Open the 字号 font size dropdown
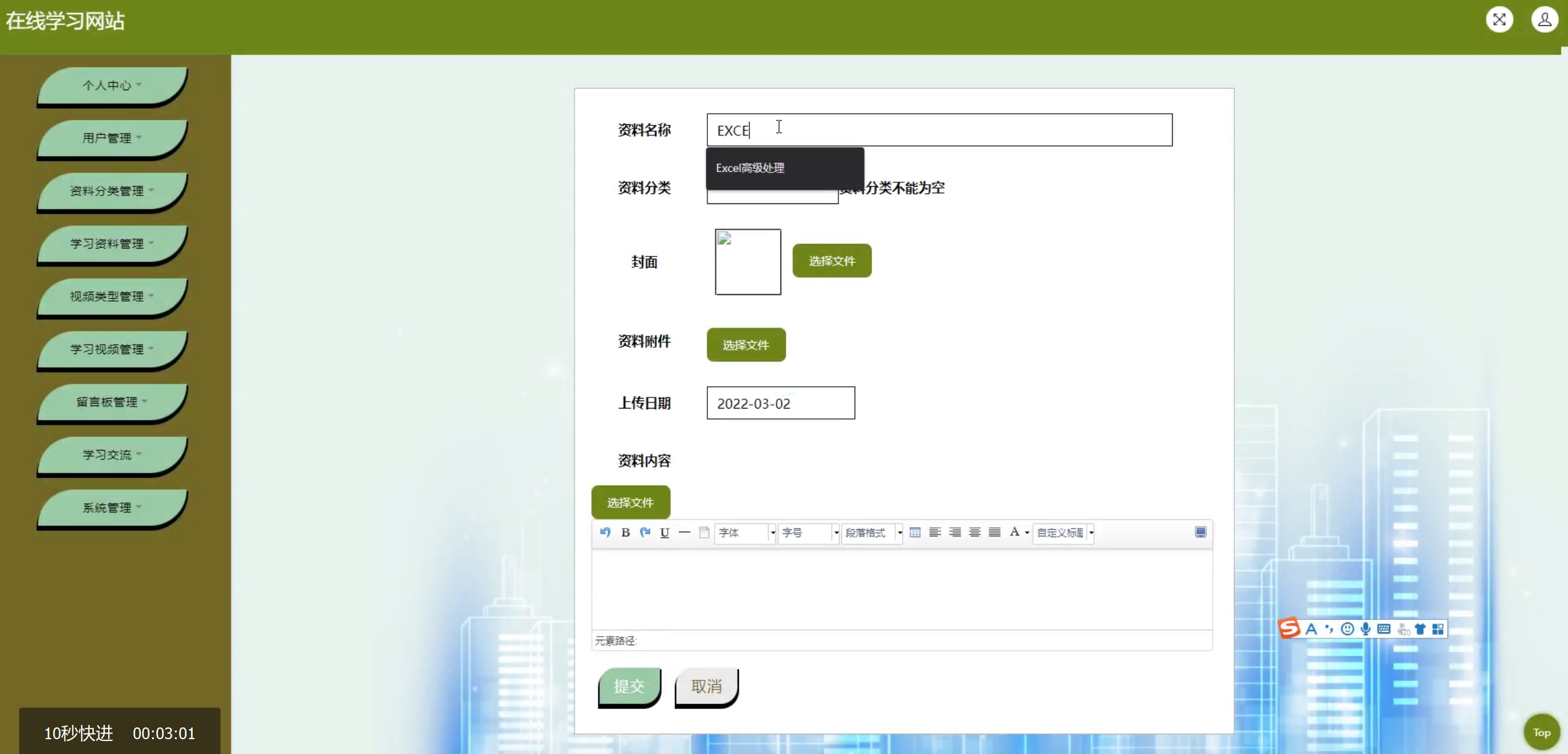1568x754 pixels. (x=808, y=532)
